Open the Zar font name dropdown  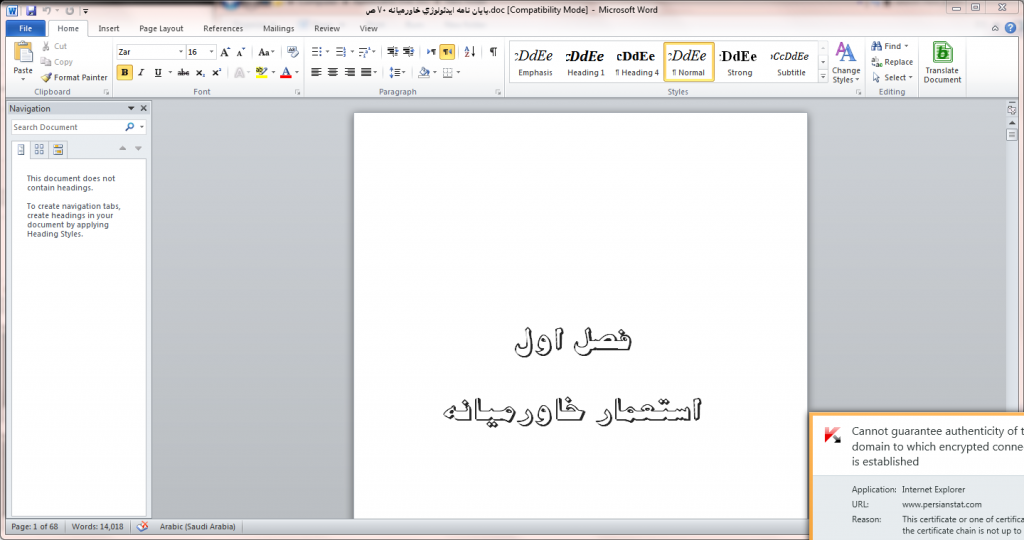181,52
